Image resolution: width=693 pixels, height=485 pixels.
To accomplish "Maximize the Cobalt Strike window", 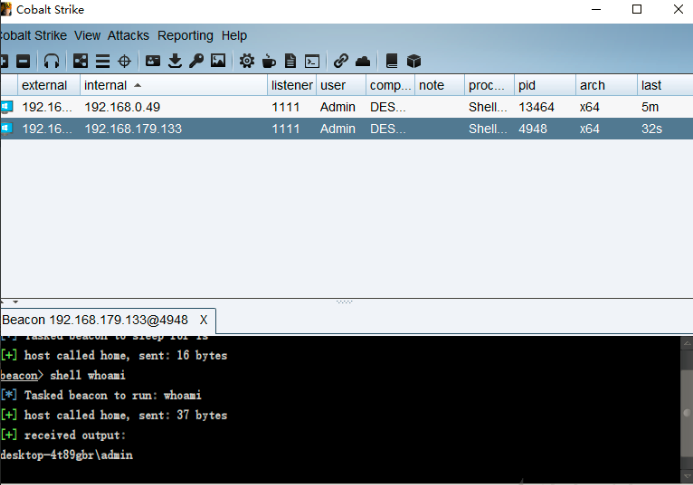I will tap(636, 9).
